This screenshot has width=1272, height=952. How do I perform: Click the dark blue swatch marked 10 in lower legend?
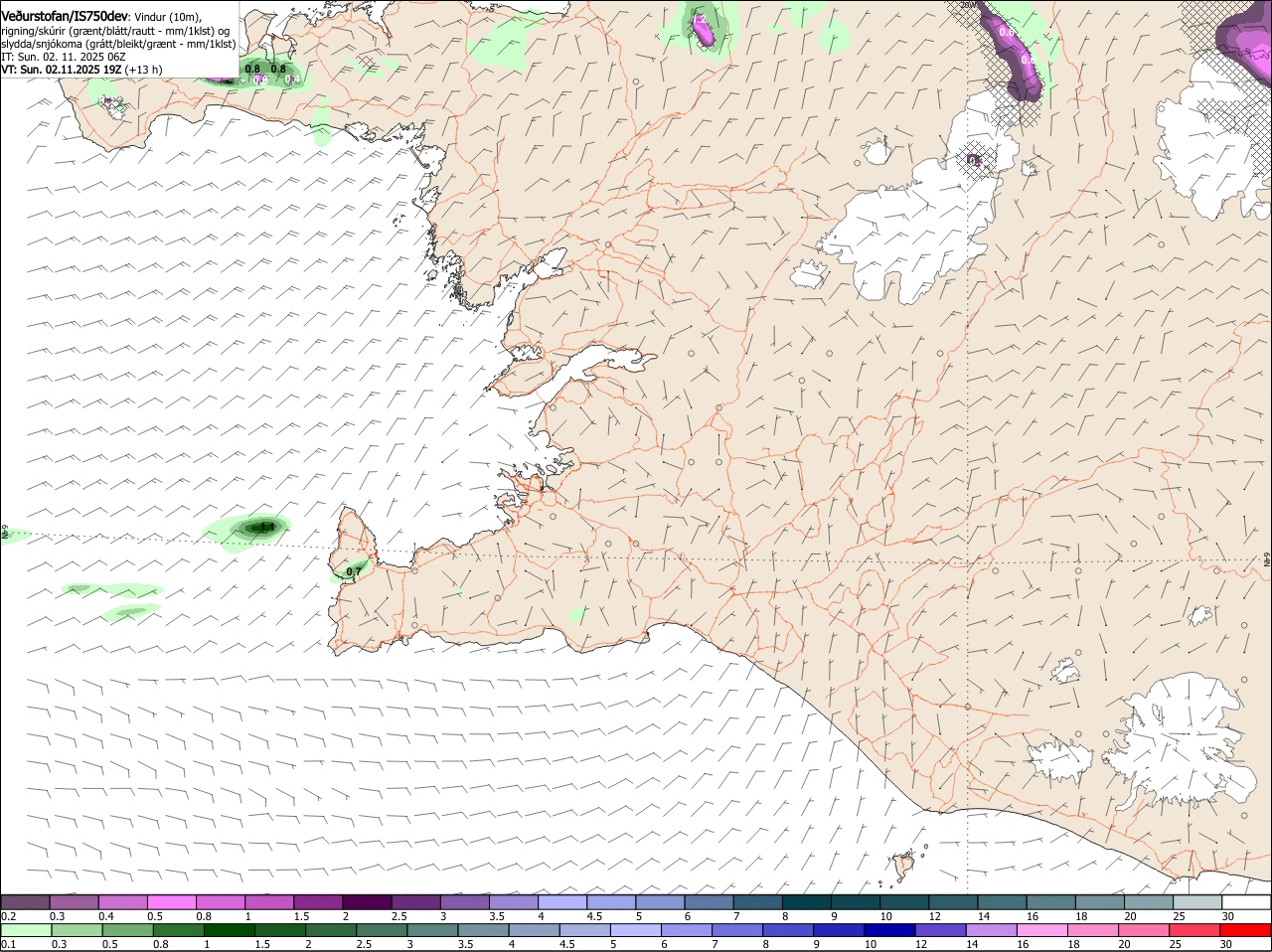[x=891, y=930]
